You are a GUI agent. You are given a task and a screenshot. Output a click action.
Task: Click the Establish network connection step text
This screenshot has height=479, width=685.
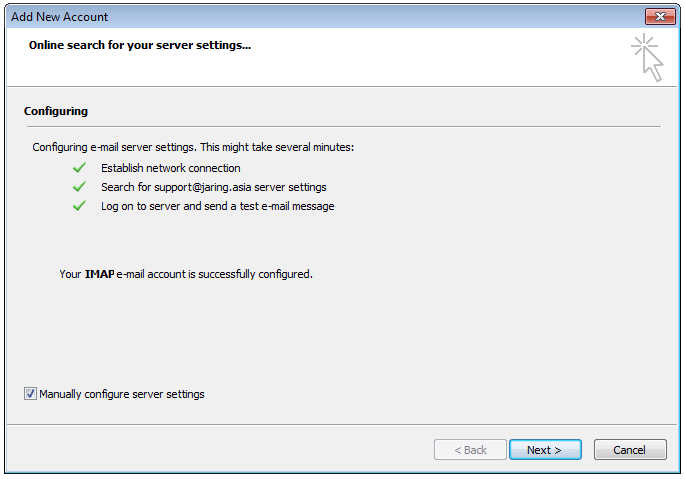(x=171, y=168)
